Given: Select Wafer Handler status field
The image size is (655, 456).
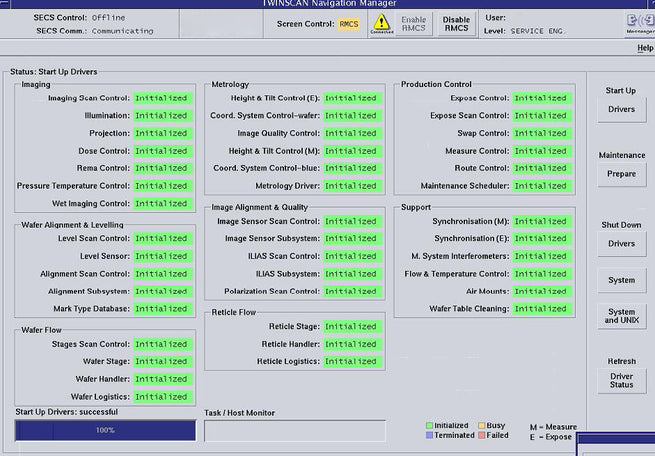Looking at the screenshot, I should pyautogui.click(x=162, y=379).
